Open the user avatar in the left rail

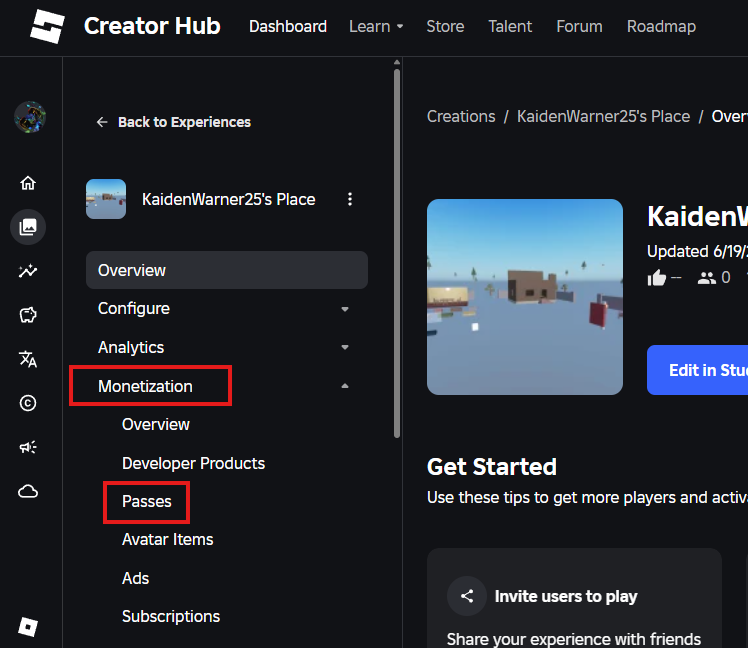point(29,117)
